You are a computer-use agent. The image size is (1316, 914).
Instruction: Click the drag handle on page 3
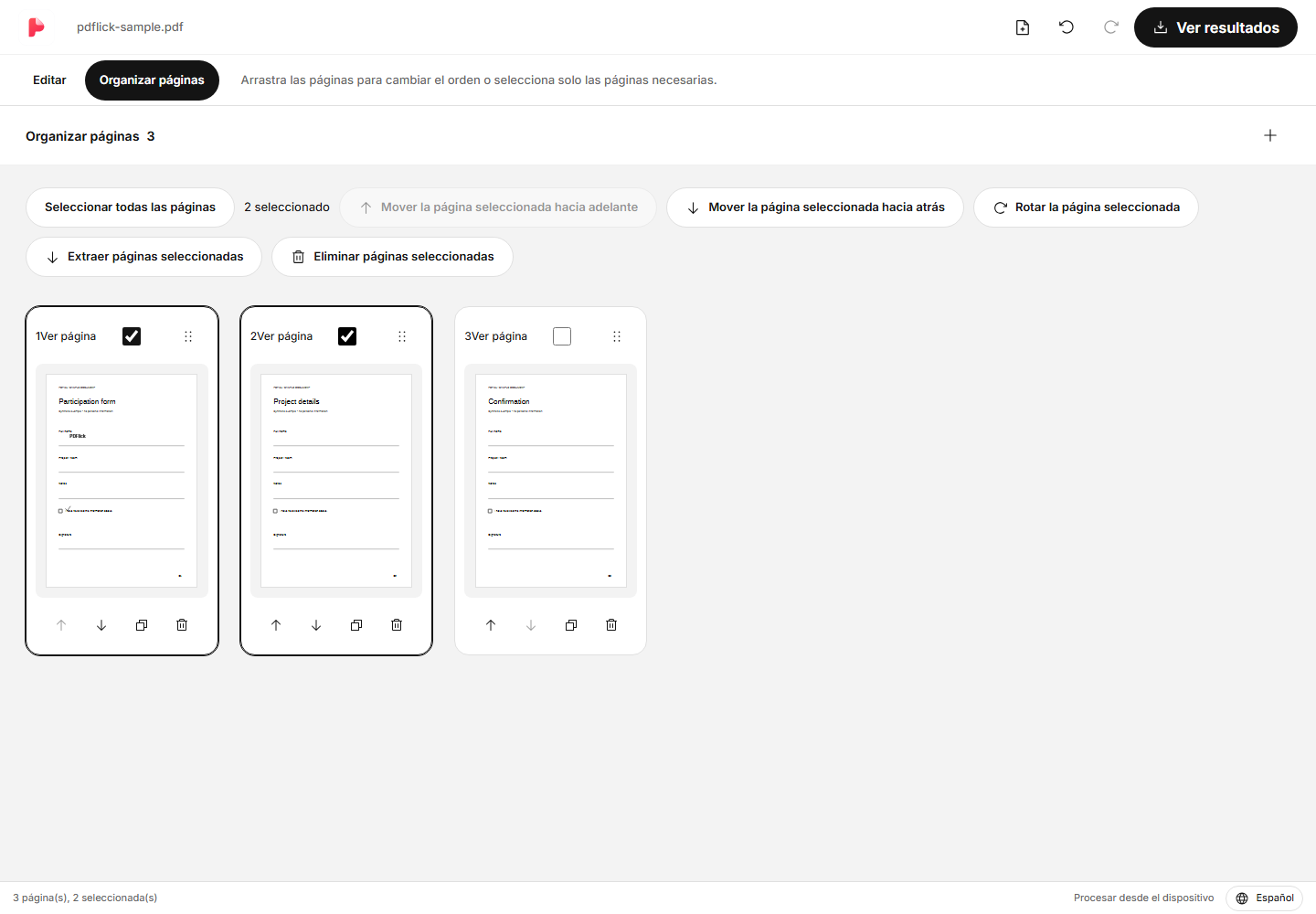click(617, 336)
